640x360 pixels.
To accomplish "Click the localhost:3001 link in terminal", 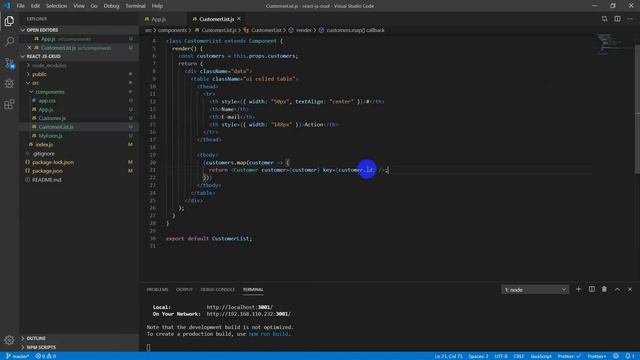I will coord(240,307).
